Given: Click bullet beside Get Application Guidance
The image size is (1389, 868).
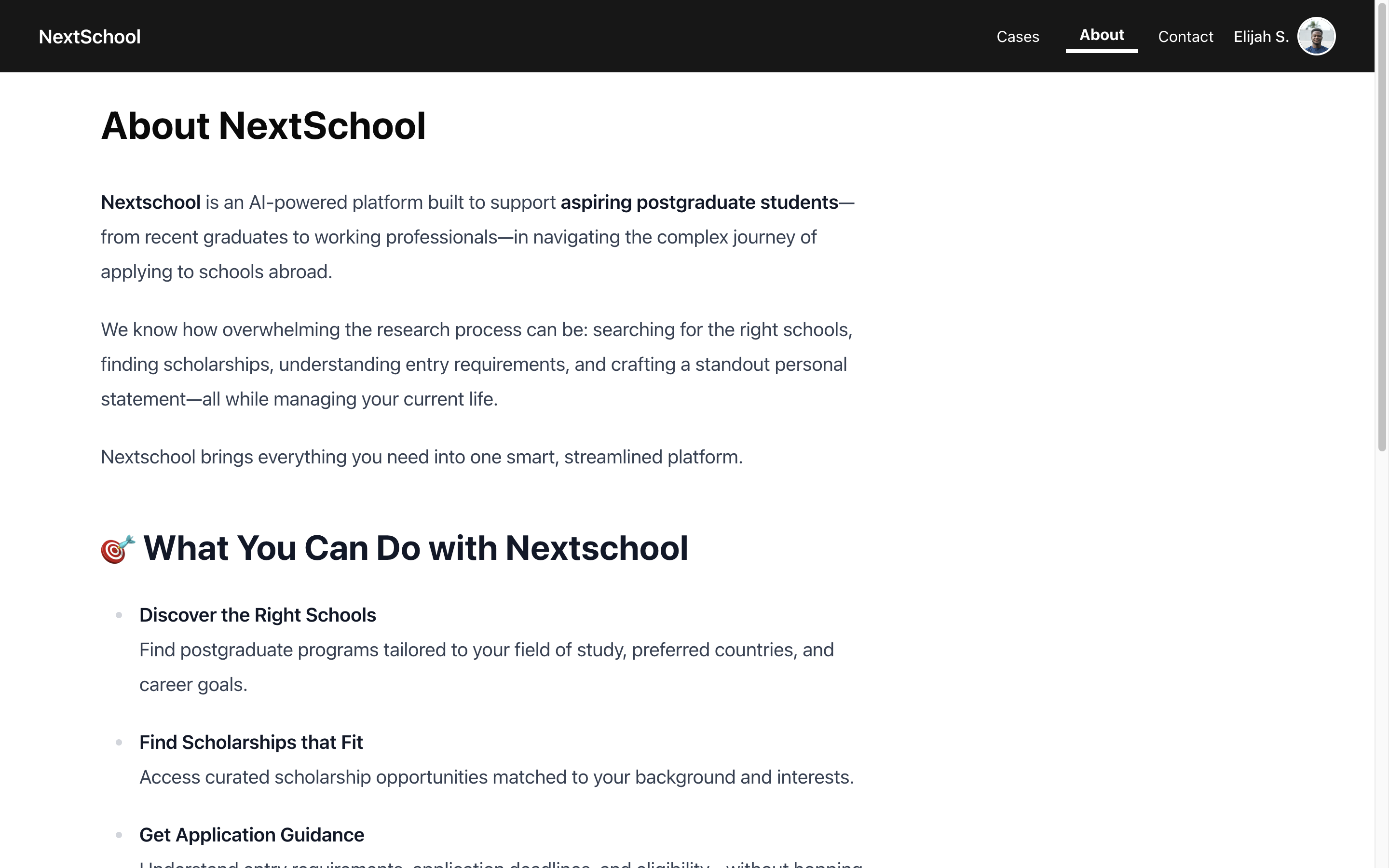Looking at the screenshot, I should pyautogui.click(x=119, y=835).
